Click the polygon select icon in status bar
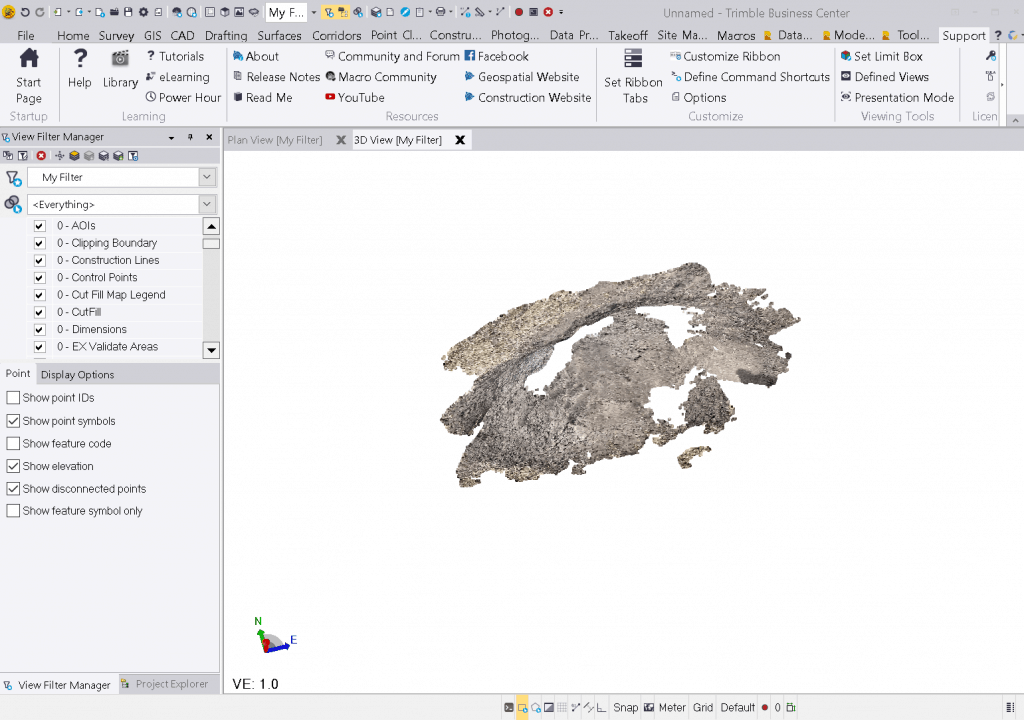The image size is (1024, 720). (536, 708)
